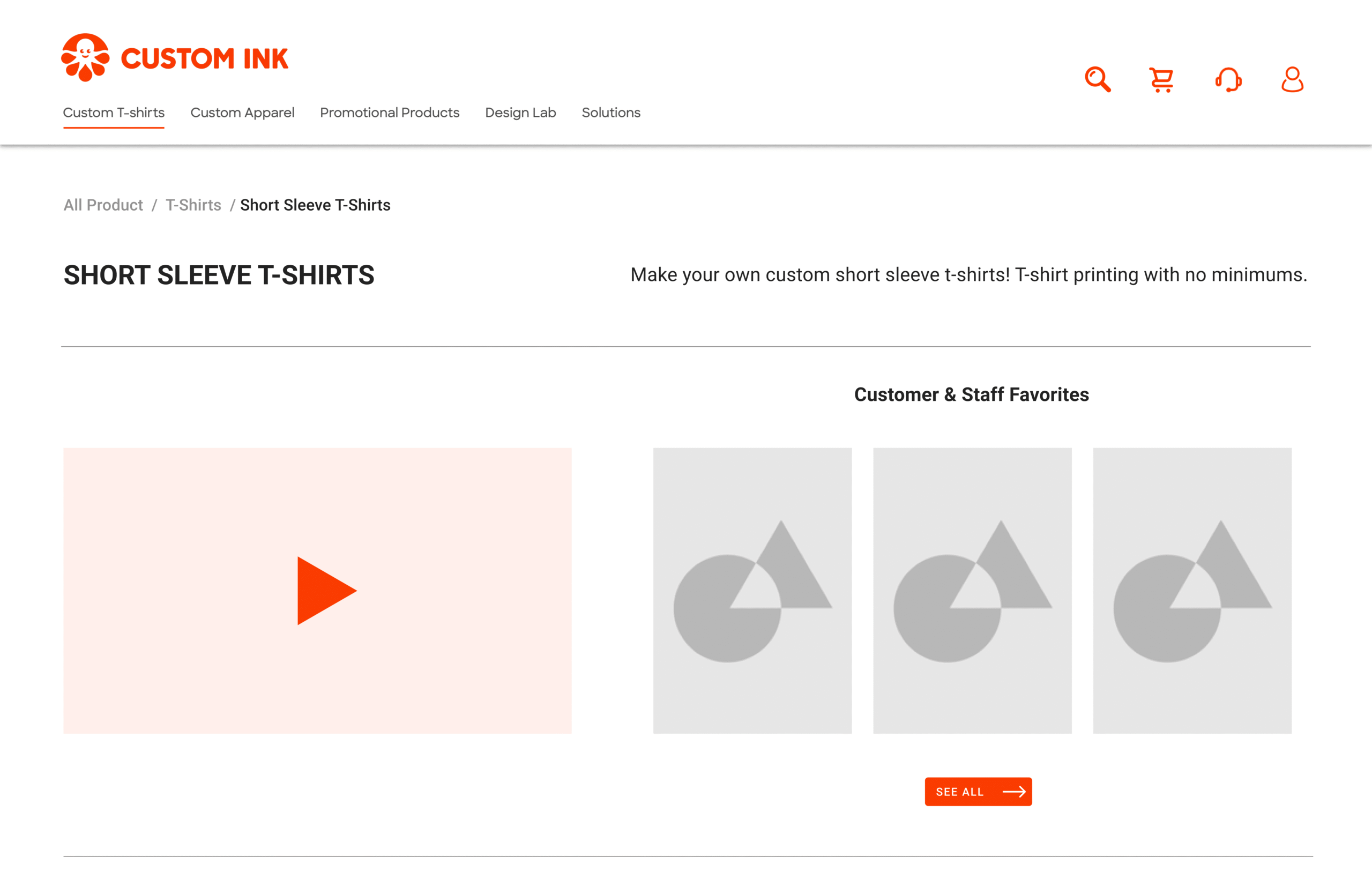
Task: Select the Custom T-shirts nav tab
Action: tap(114, 113)
